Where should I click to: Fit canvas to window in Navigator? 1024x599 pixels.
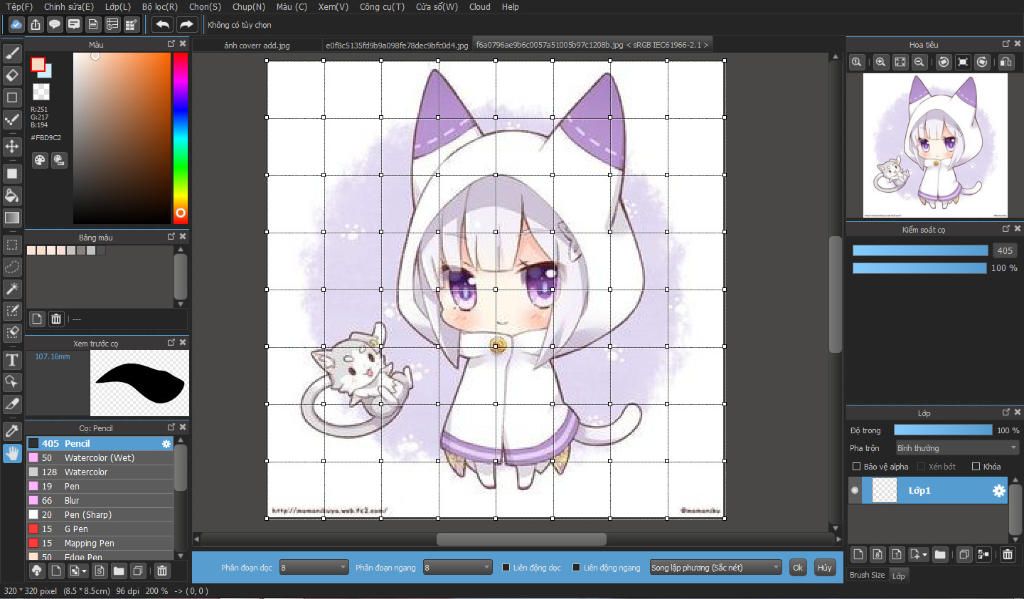(x=900, y=62)
